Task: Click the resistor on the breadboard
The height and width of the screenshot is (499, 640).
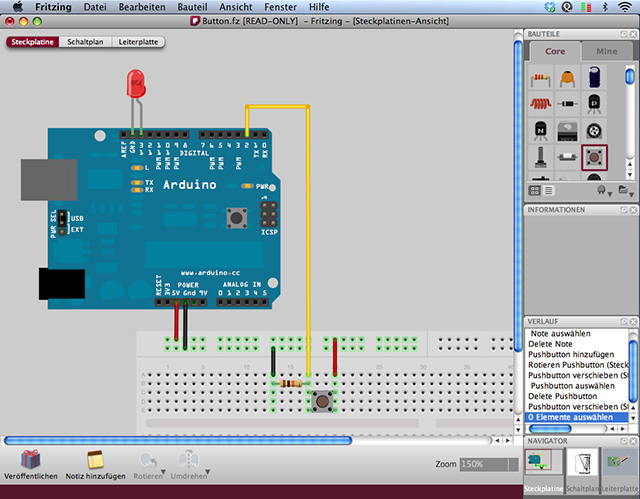Action: (291, 384)
